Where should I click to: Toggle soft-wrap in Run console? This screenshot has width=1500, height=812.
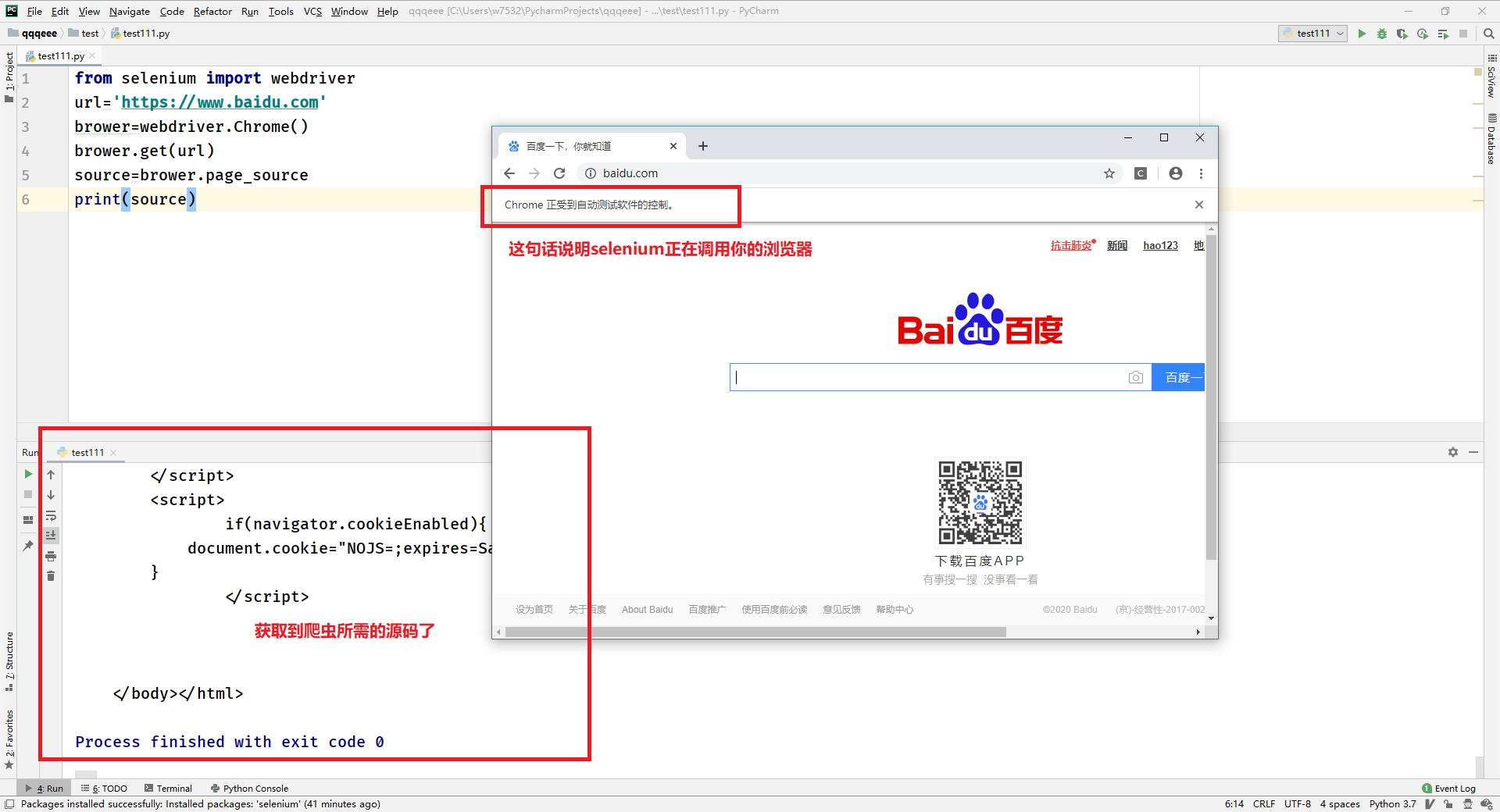point(51,515)
